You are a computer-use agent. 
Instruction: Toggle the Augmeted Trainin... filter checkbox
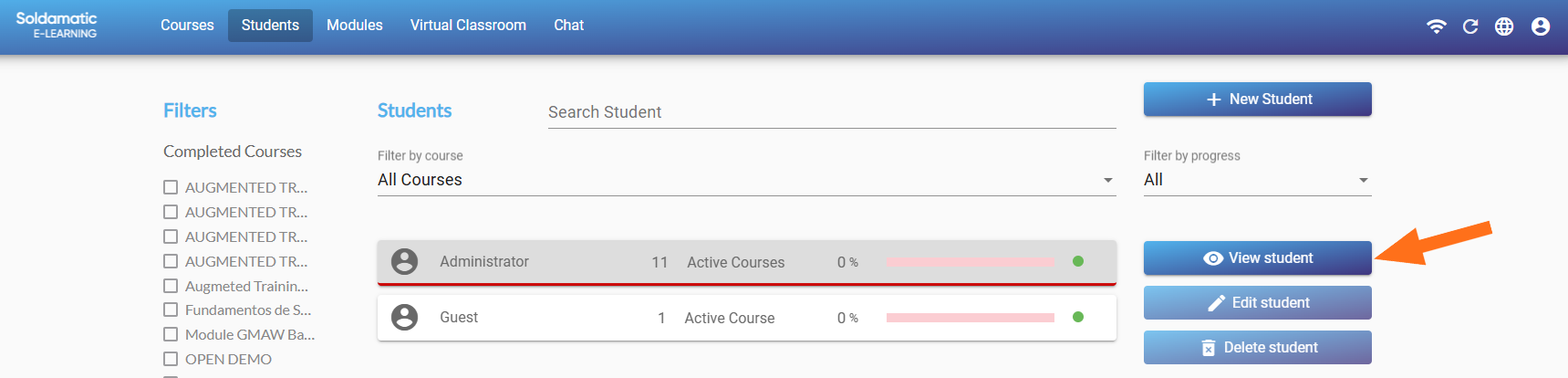point(171,286)
